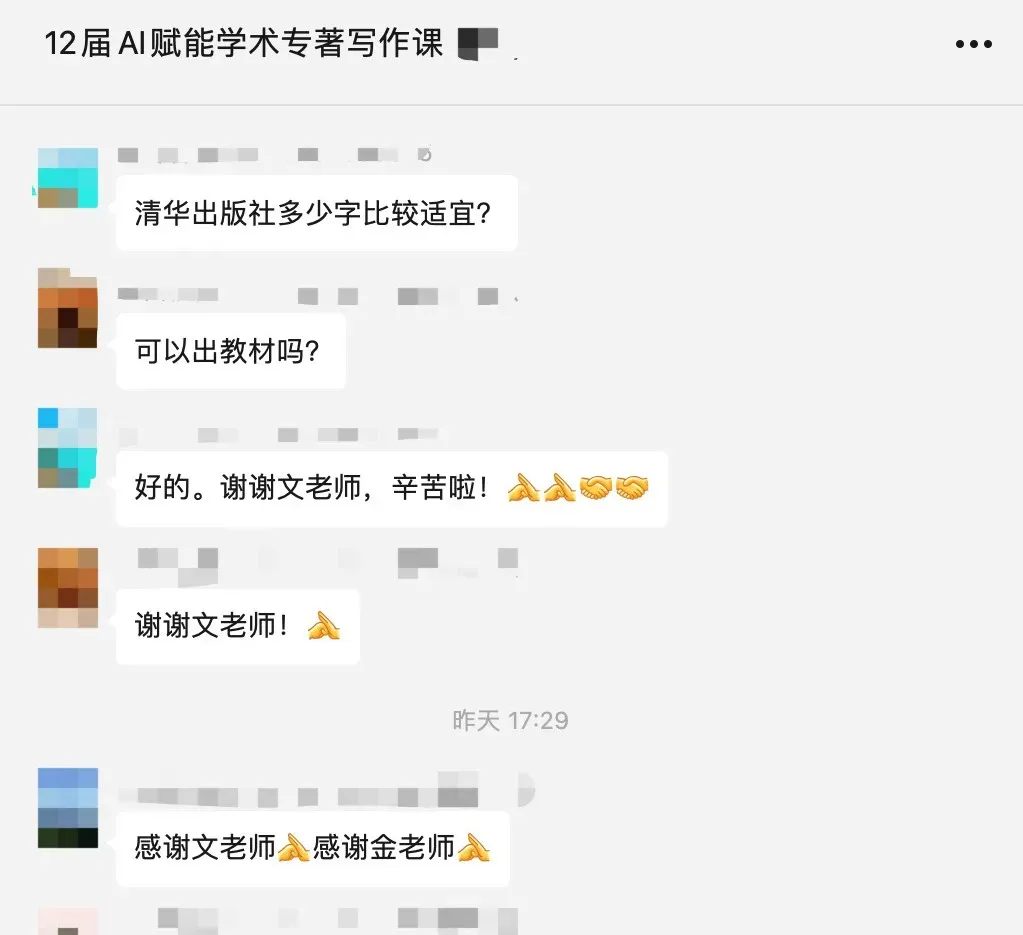Click the orange avatar beside 谢谢文老师! message
Screen dimensions: 1023x935
pos(68,588)
